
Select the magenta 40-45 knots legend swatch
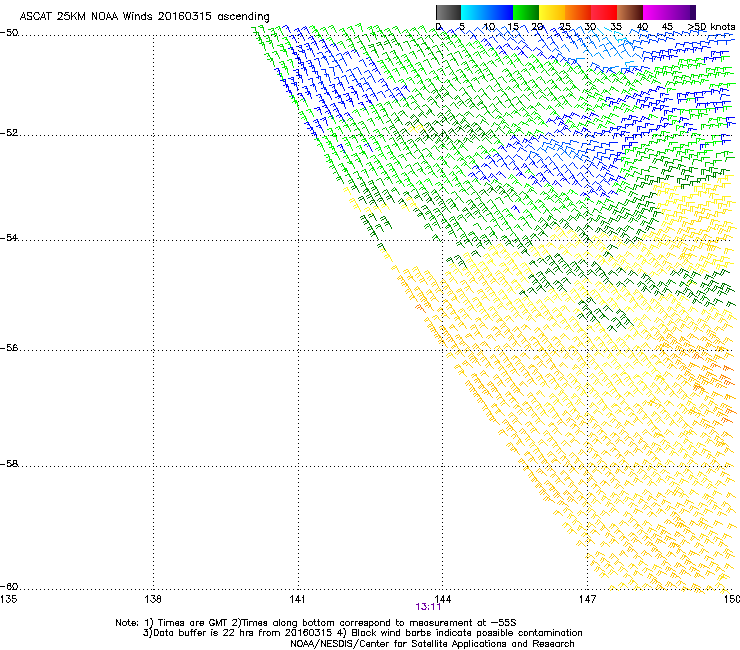point(656,12)
